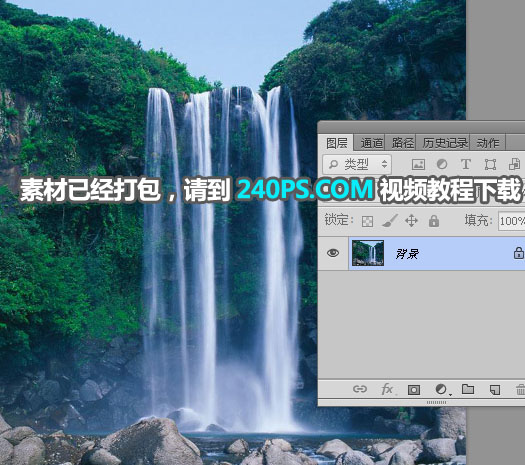
Task: Select the 背景 layer thumbnail
Action: pyautogui.click(x=368, y=253)
